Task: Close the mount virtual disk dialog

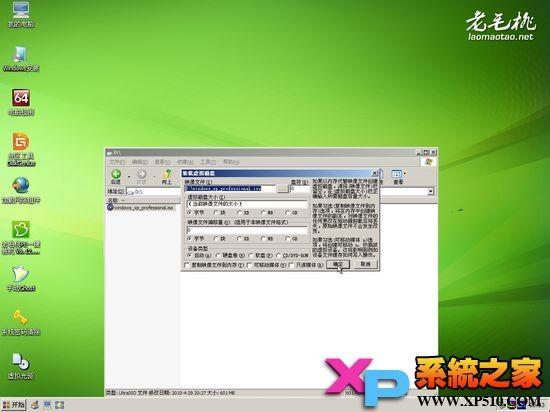Action: 374,173
